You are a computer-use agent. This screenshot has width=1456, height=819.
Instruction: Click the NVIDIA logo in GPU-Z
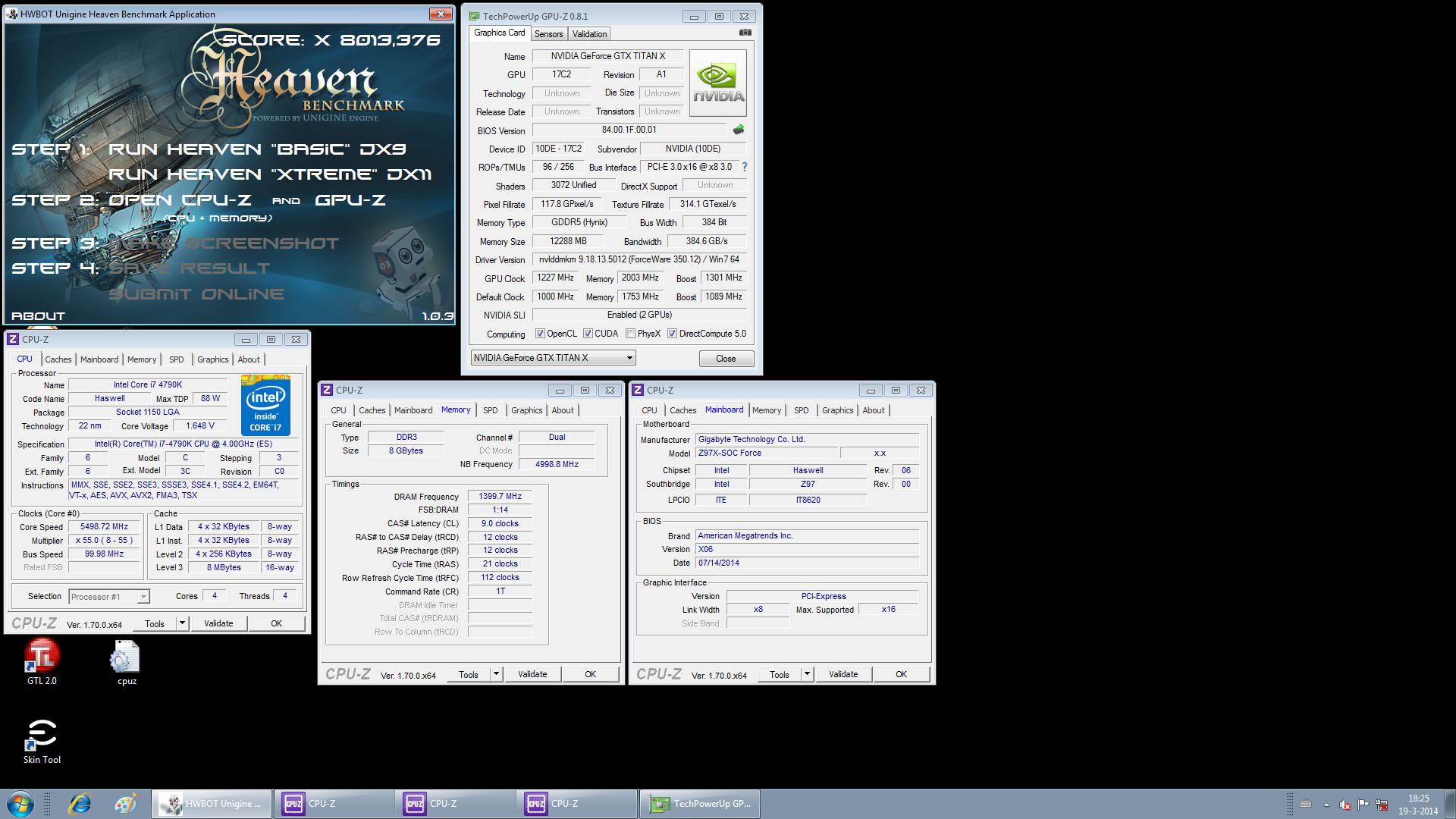click(717, 83)
